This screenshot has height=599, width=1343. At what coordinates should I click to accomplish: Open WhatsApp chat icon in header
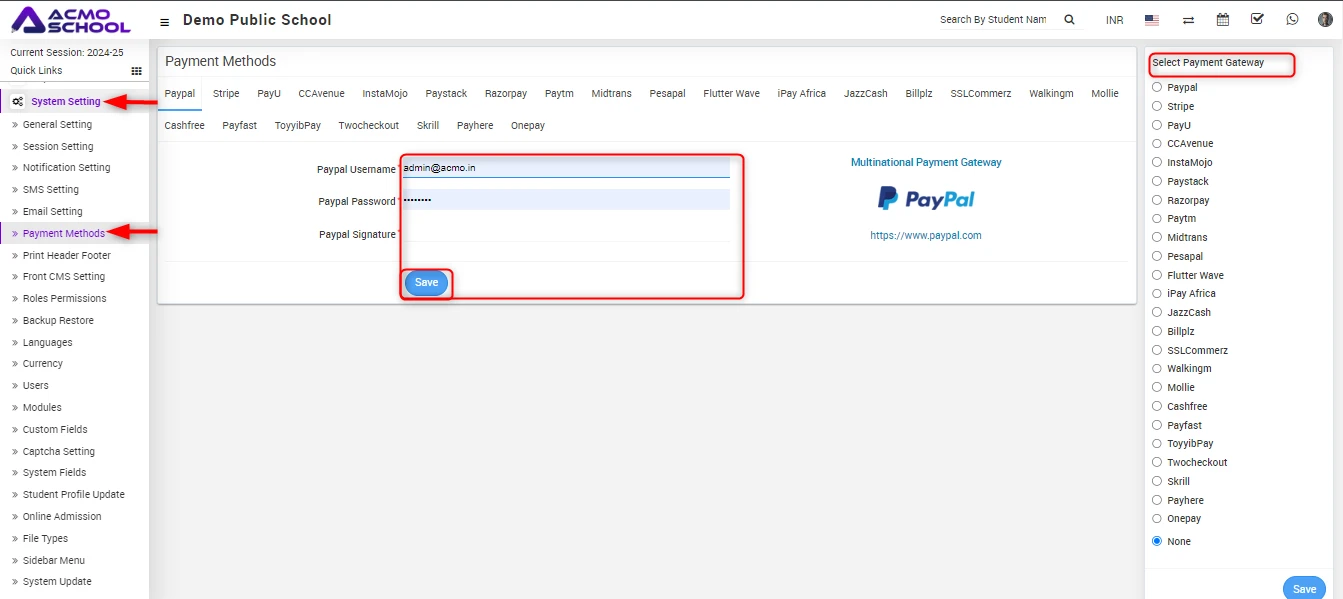(x=1292, y=20)
